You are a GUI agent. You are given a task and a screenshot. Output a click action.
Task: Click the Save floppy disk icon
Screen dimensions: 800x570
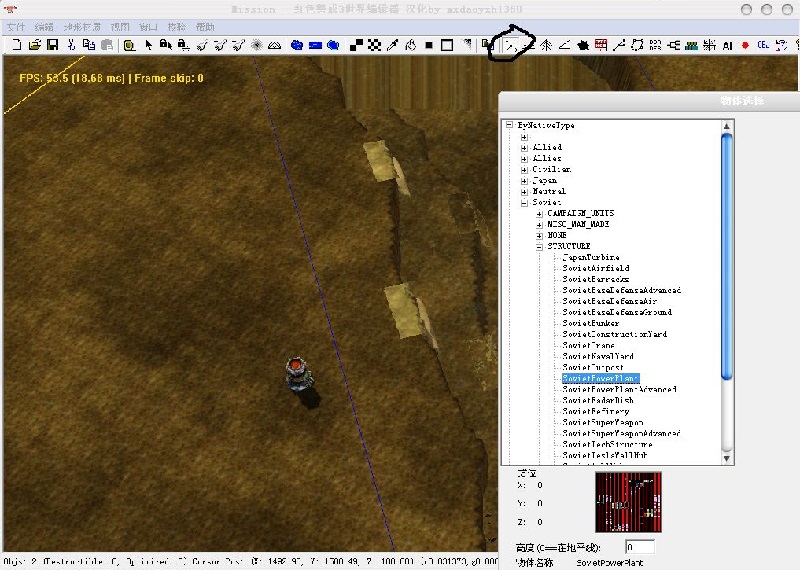tap(52, 45)
